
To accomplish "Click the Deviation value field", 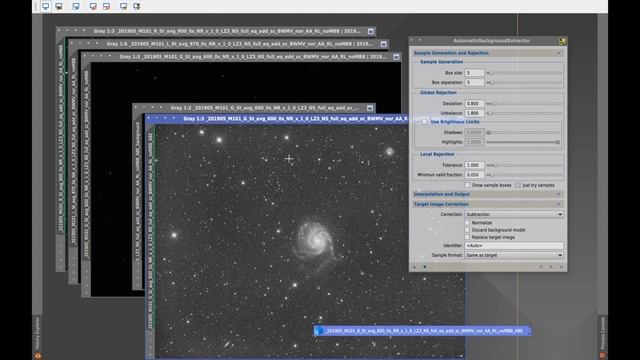I will pyautogui.click(x=474, y=104).
